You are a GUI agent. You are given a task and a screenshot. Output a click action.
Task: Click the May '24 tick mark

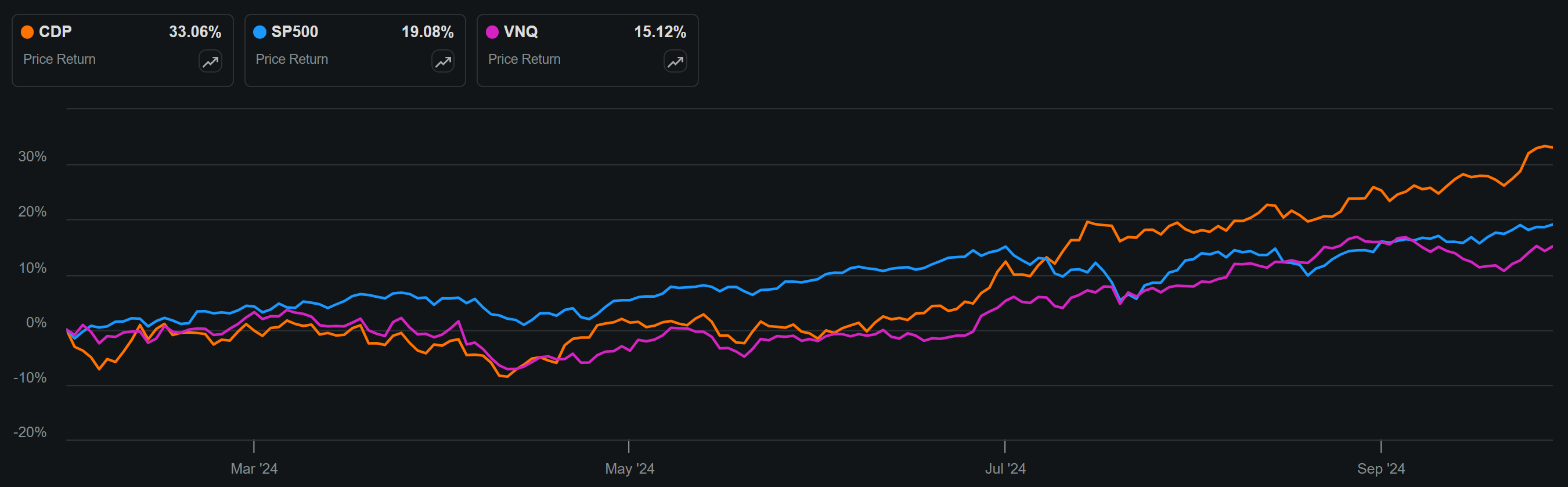pyautogui.click(x=629, y=447)
